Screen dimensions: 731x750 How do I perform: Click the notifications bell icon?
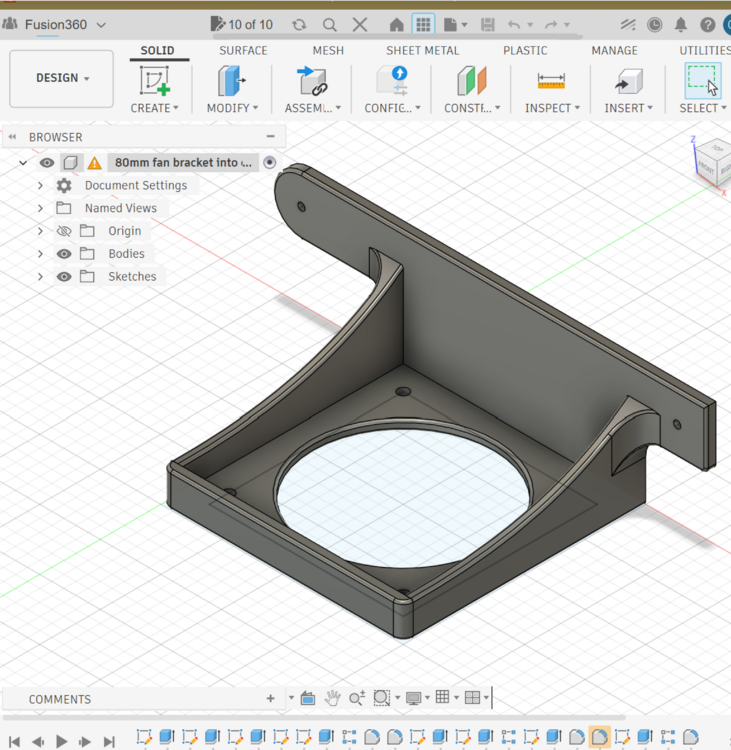tap(681, 24)
